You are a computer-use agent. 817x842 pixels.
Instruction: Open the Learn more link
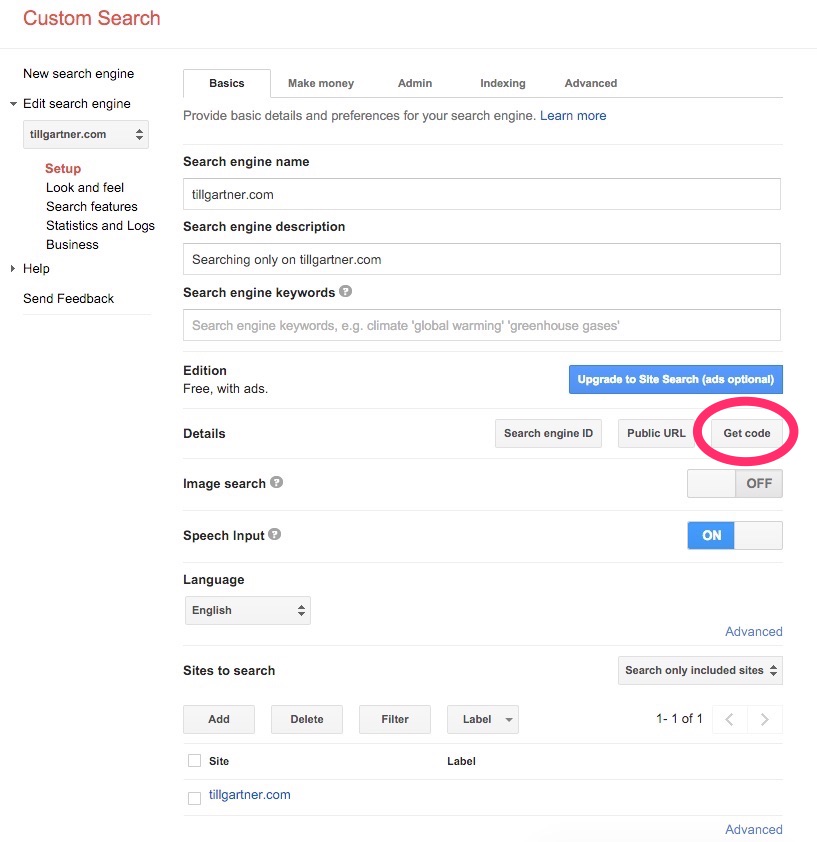pos(573,115)
